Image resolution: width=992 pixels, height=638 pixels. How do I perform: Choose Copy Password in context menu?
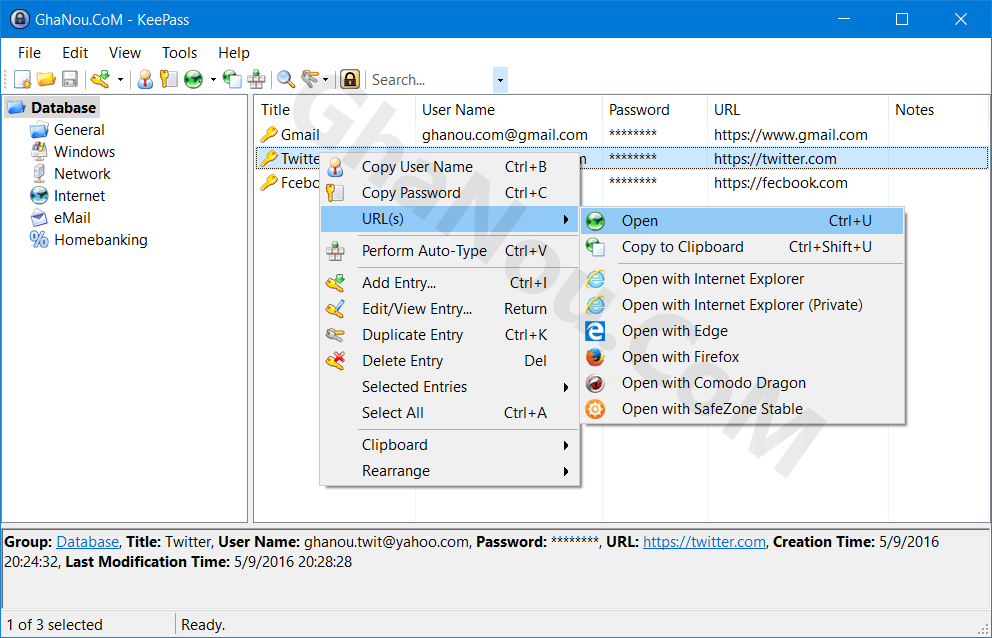450,193
